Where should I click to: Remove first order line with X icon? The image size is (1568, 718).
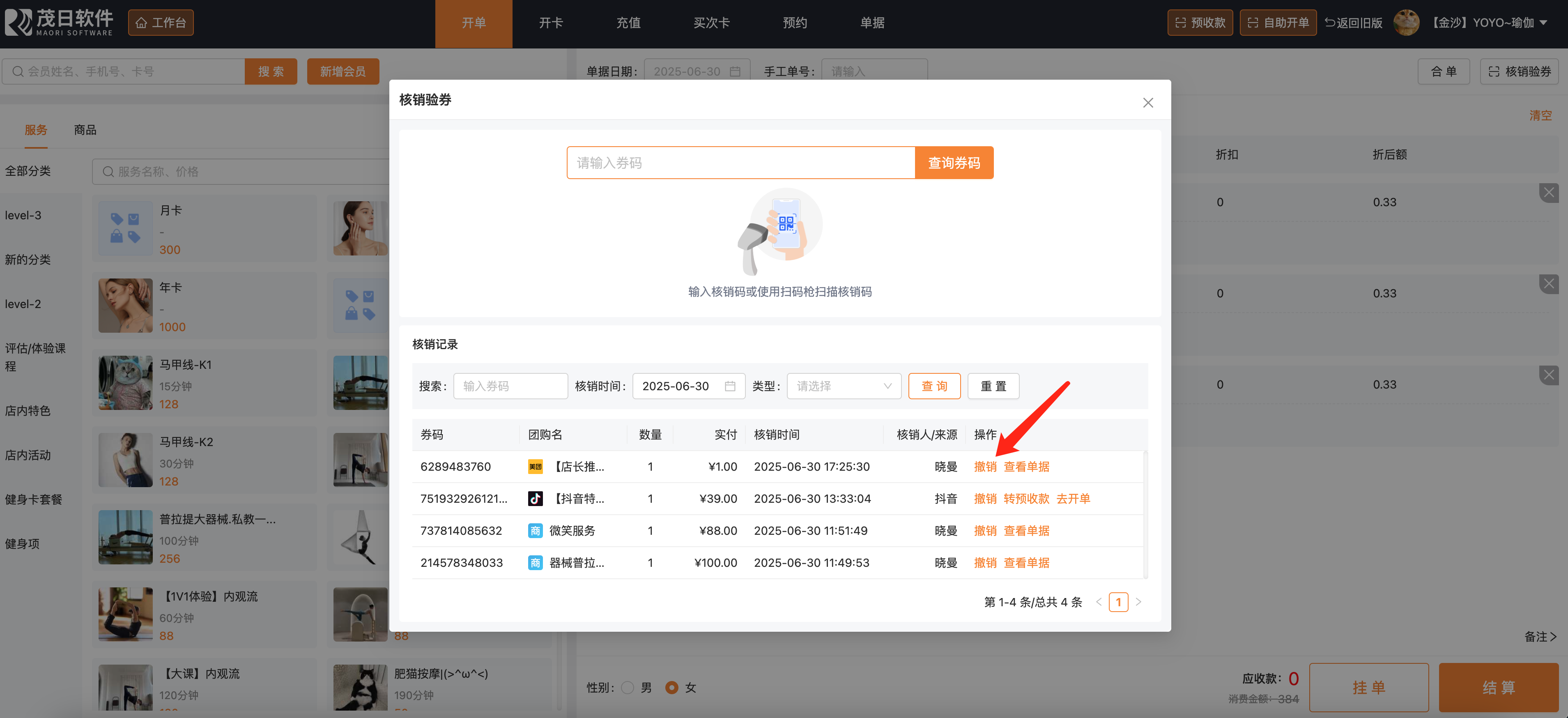pyautogui.click(x=1549, y=193)
